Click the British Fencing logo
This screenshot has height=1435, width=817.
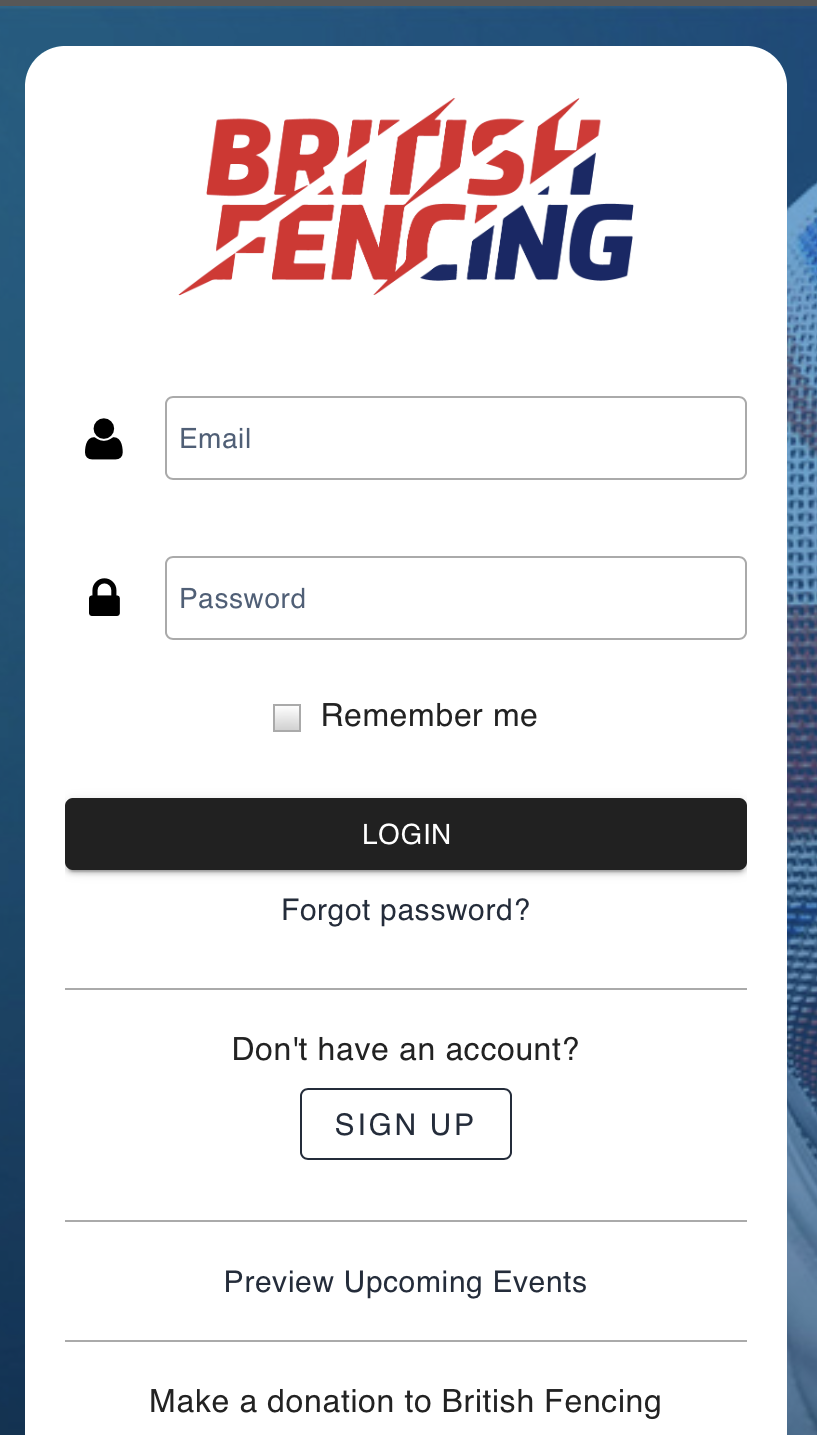(x=406, y=196)
